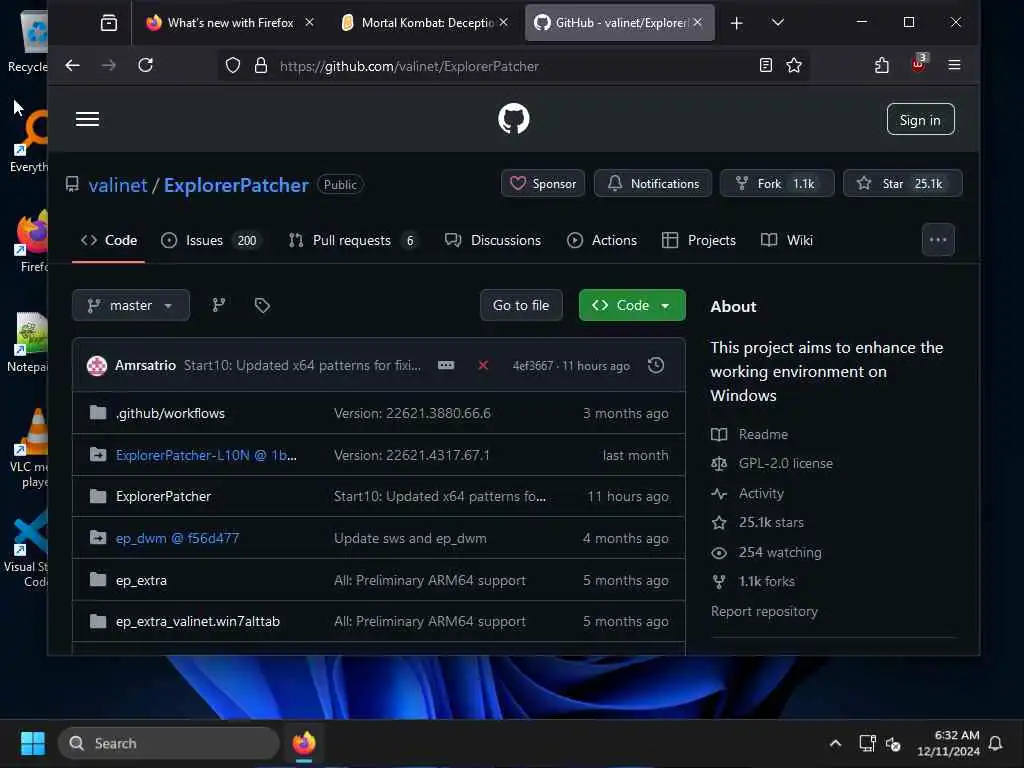Open Firefox application menu

954,65
